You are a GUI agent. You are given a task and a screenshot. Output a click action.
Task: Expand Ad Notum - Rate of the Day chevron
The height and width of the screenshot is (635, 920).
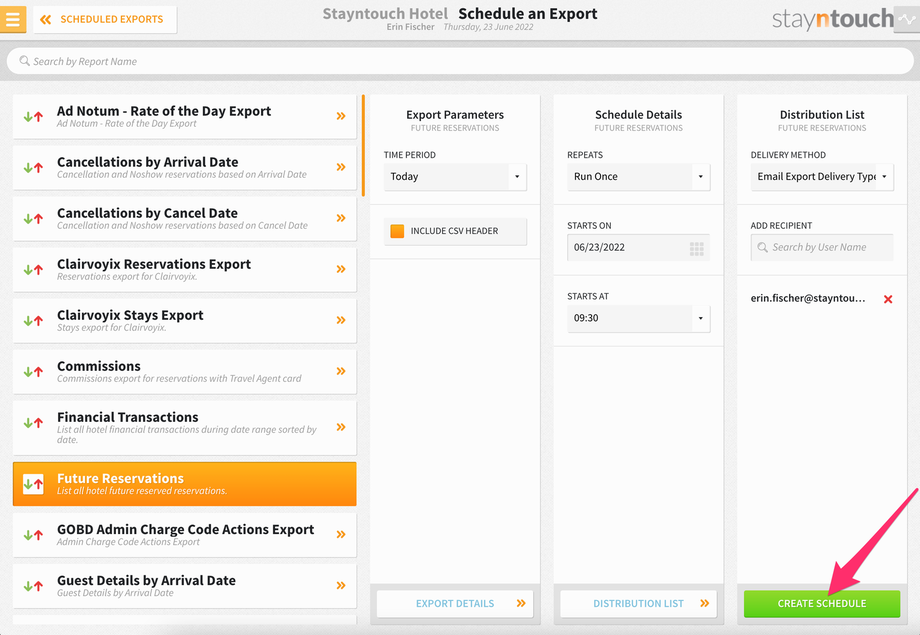(341, 116)
